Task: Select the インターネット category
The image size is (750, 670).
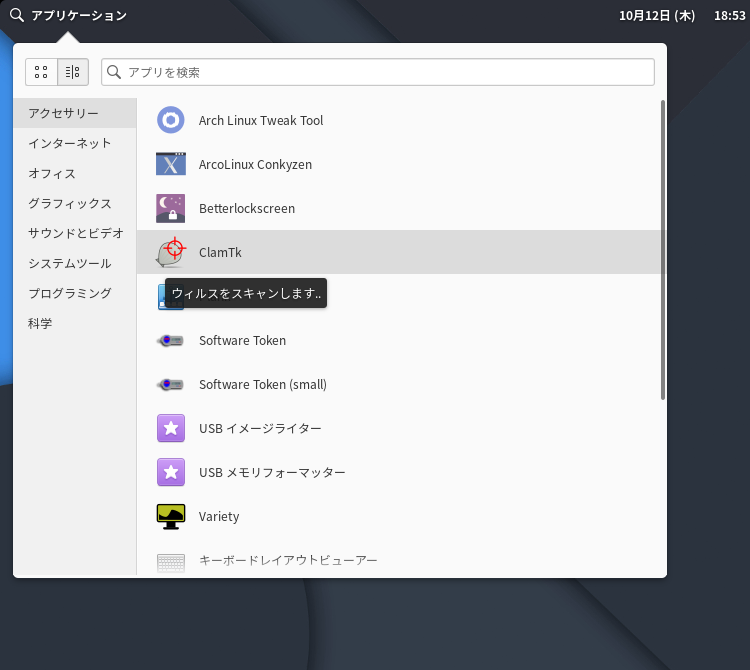Action: (x=75, y=143)
